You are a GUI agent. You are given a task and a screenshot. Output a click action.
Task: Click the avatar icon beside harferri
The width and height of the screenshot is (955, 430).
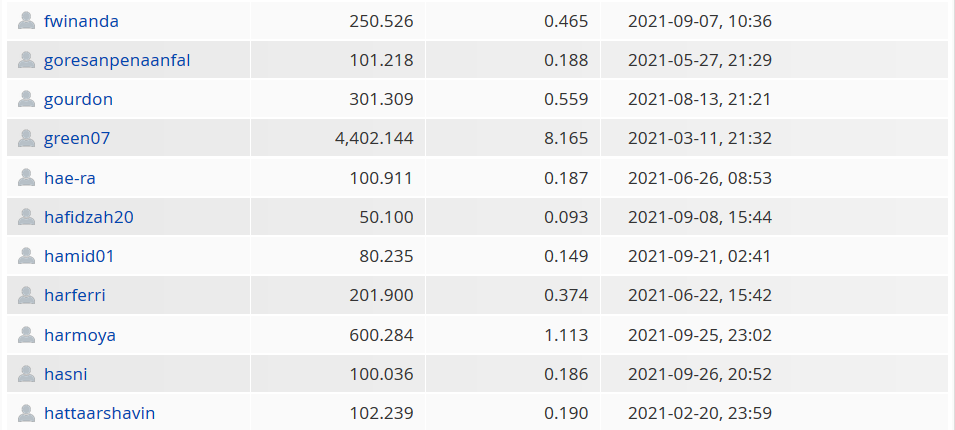click(x=26, y=295)
